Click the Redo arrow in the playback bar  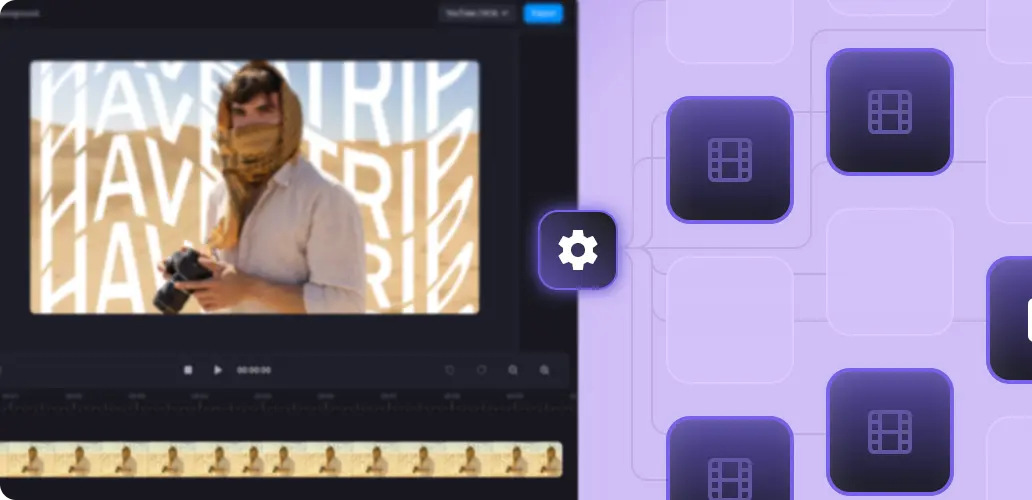click(481, 370)
